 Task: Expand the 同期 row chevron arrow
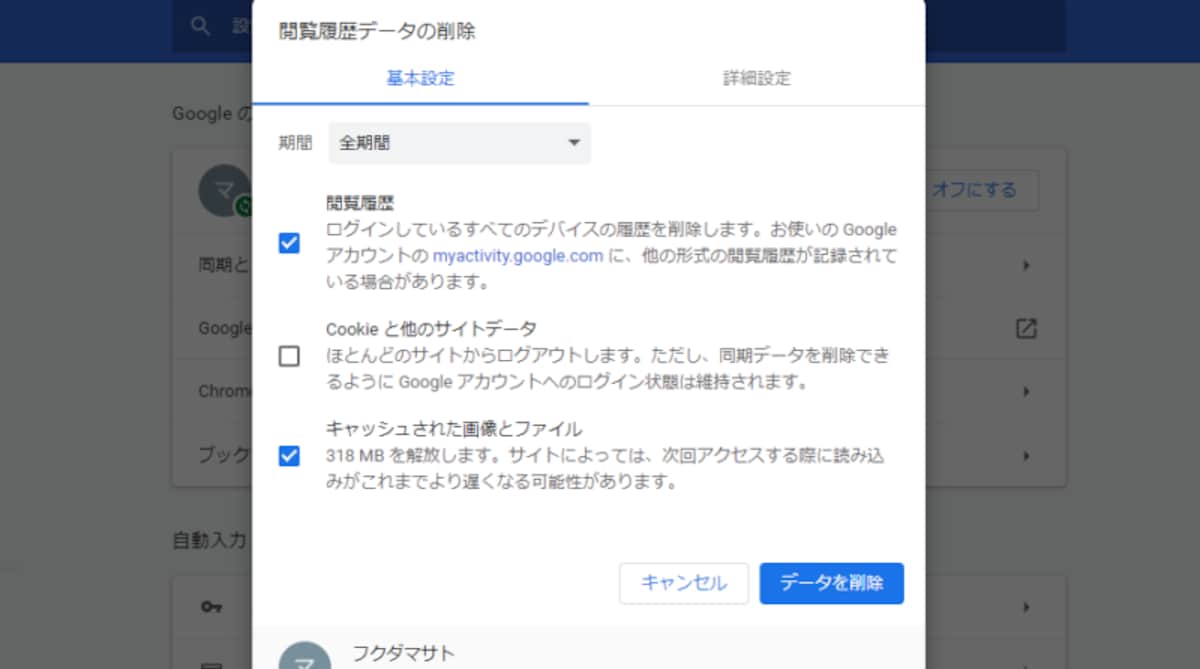(x=1026, y=266)
